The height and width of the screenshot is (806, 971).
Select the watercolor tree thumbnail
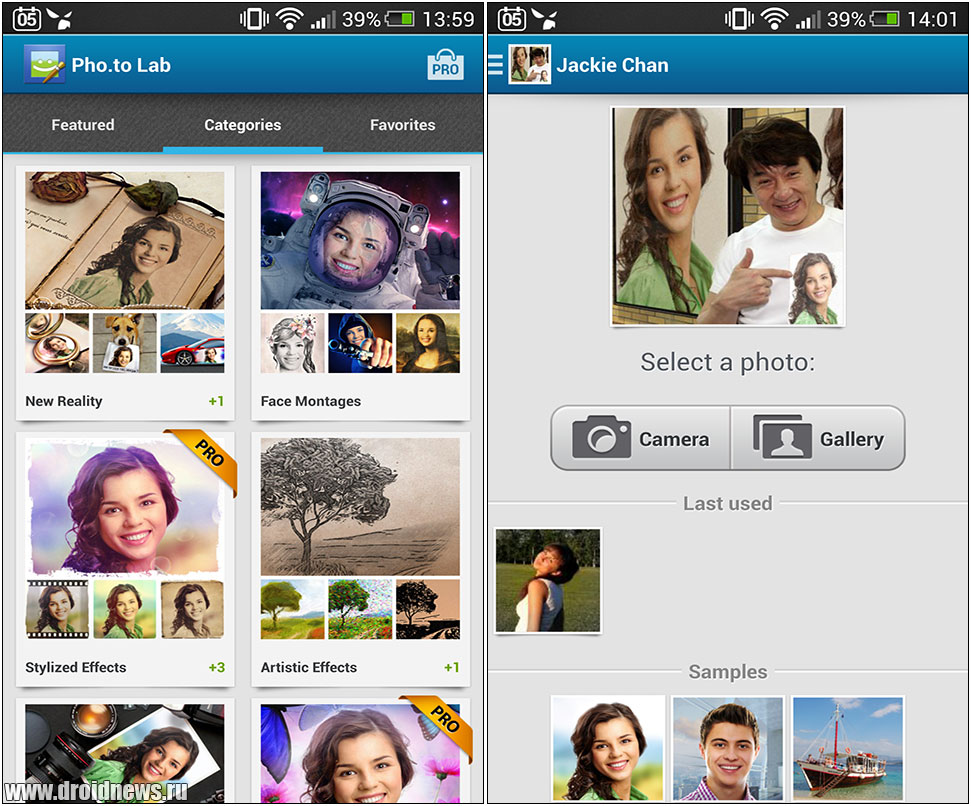pyautogui.click(x=292, y=609)
